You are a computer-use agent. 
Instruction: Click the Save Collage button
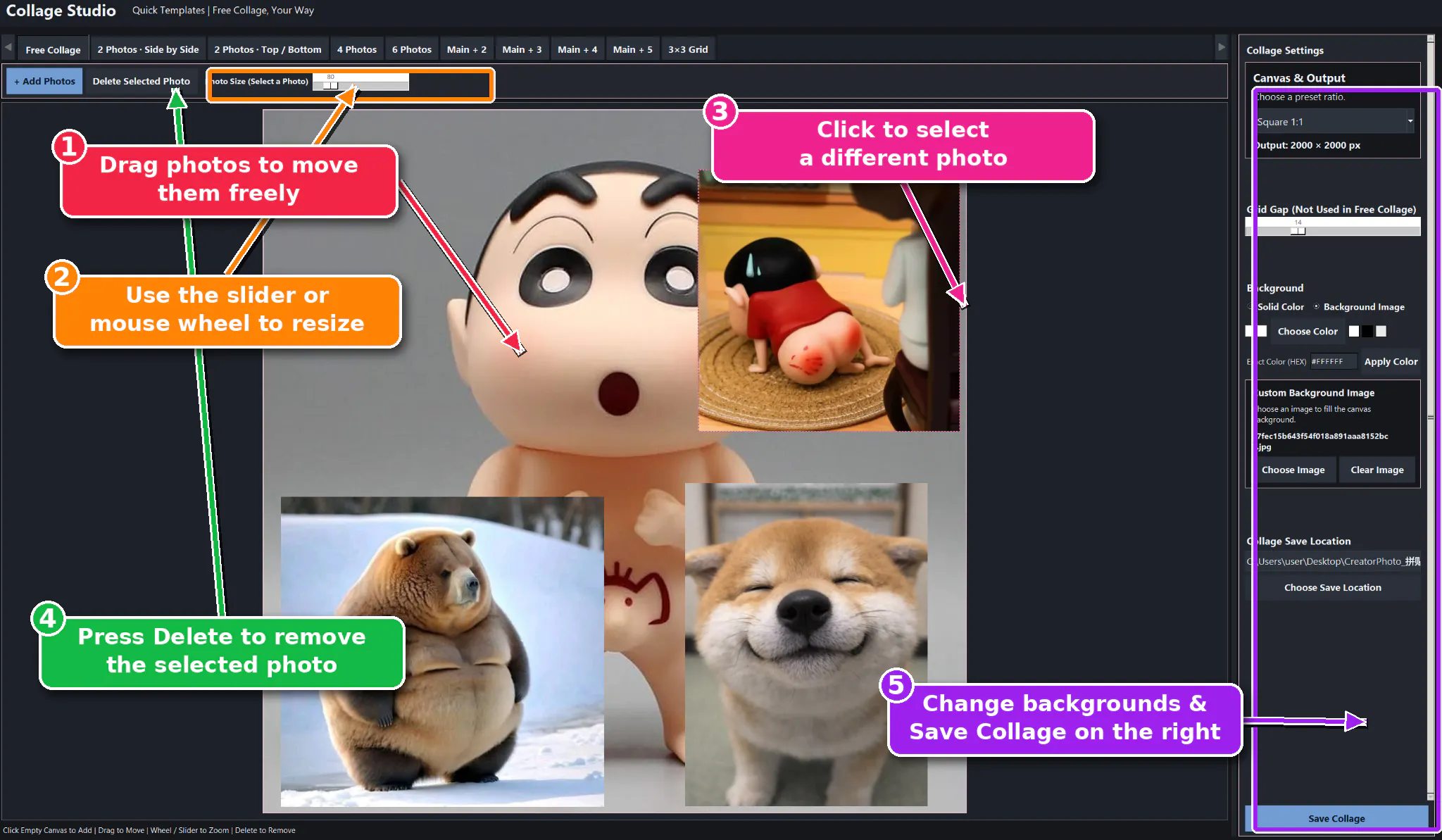click(x=1336, y=818)
